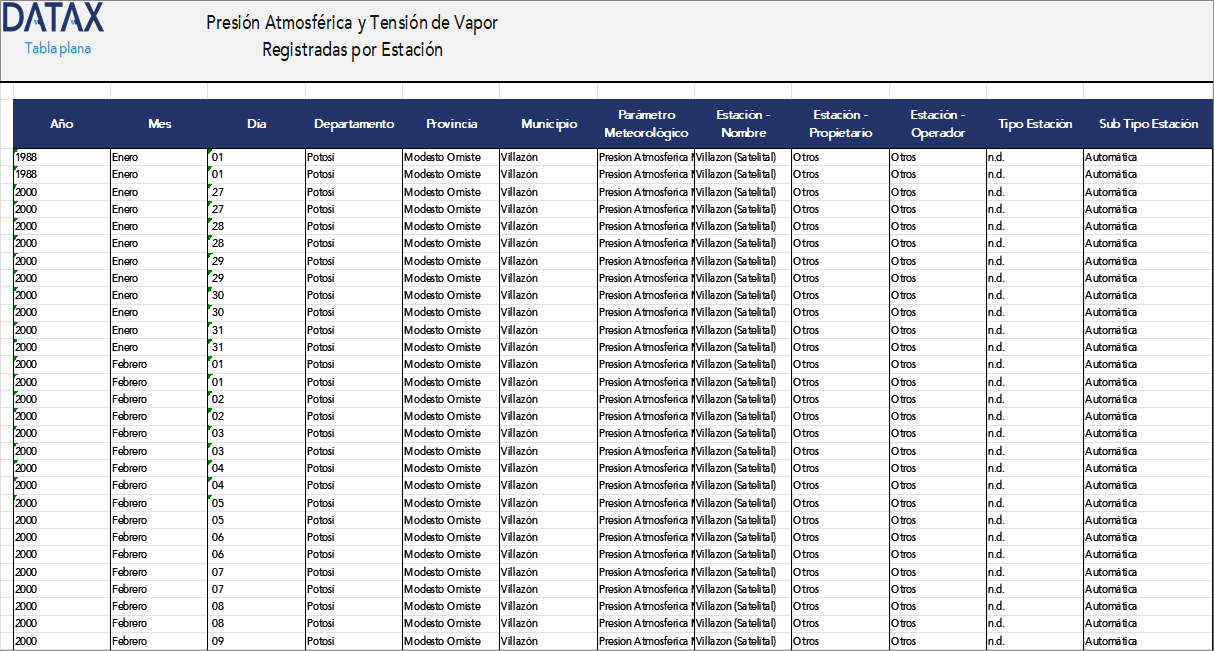The width and height of the screenshot is (1214, 651).
Task: Select the Provincia column header
Action: (451, 124)
